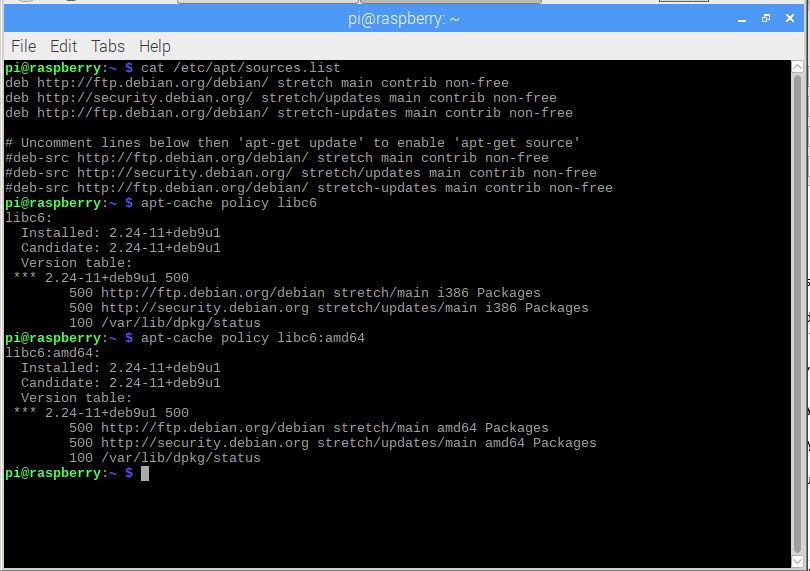
Task: Click '#deb-src http://security.debian.org/' line
Action: pyautogui.click(x=301, y=173)
